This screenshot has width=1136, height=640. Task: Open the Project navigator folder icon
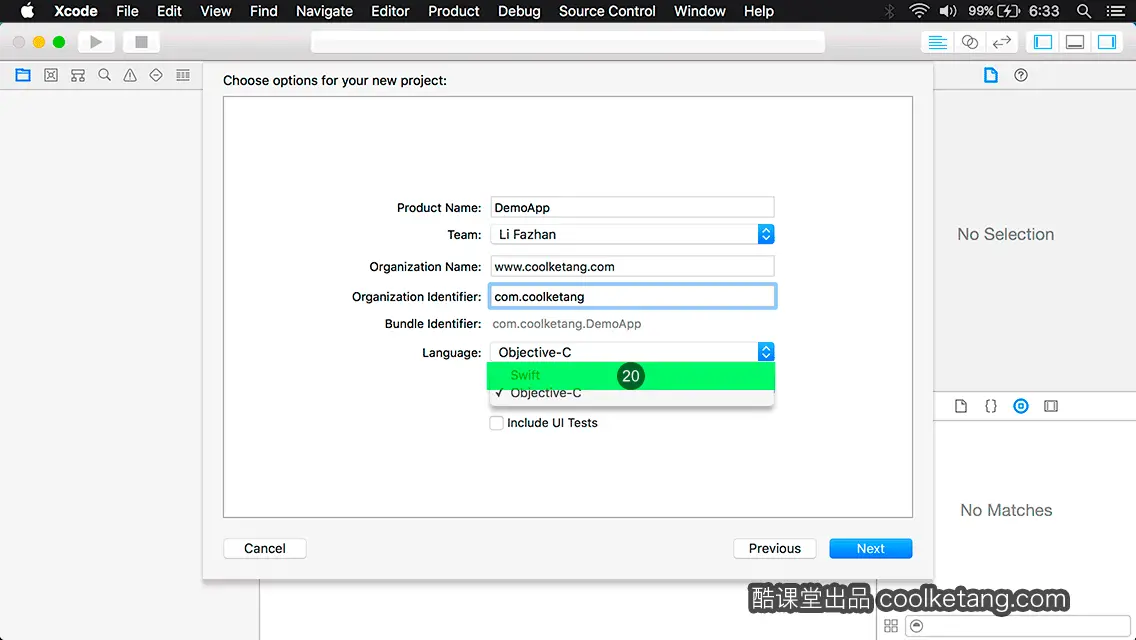coord(23,75)
